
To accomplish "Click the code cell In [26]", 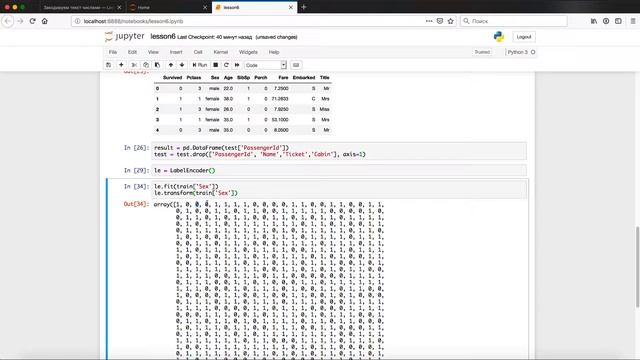I will point(339,151).
